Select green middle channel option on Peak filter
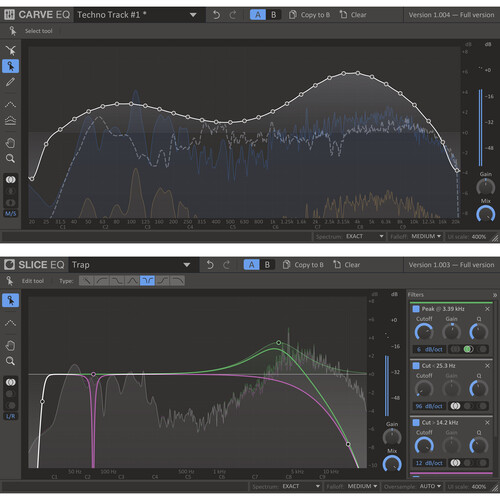The height and width of the screenshot is (500, 500). [468, 349]
